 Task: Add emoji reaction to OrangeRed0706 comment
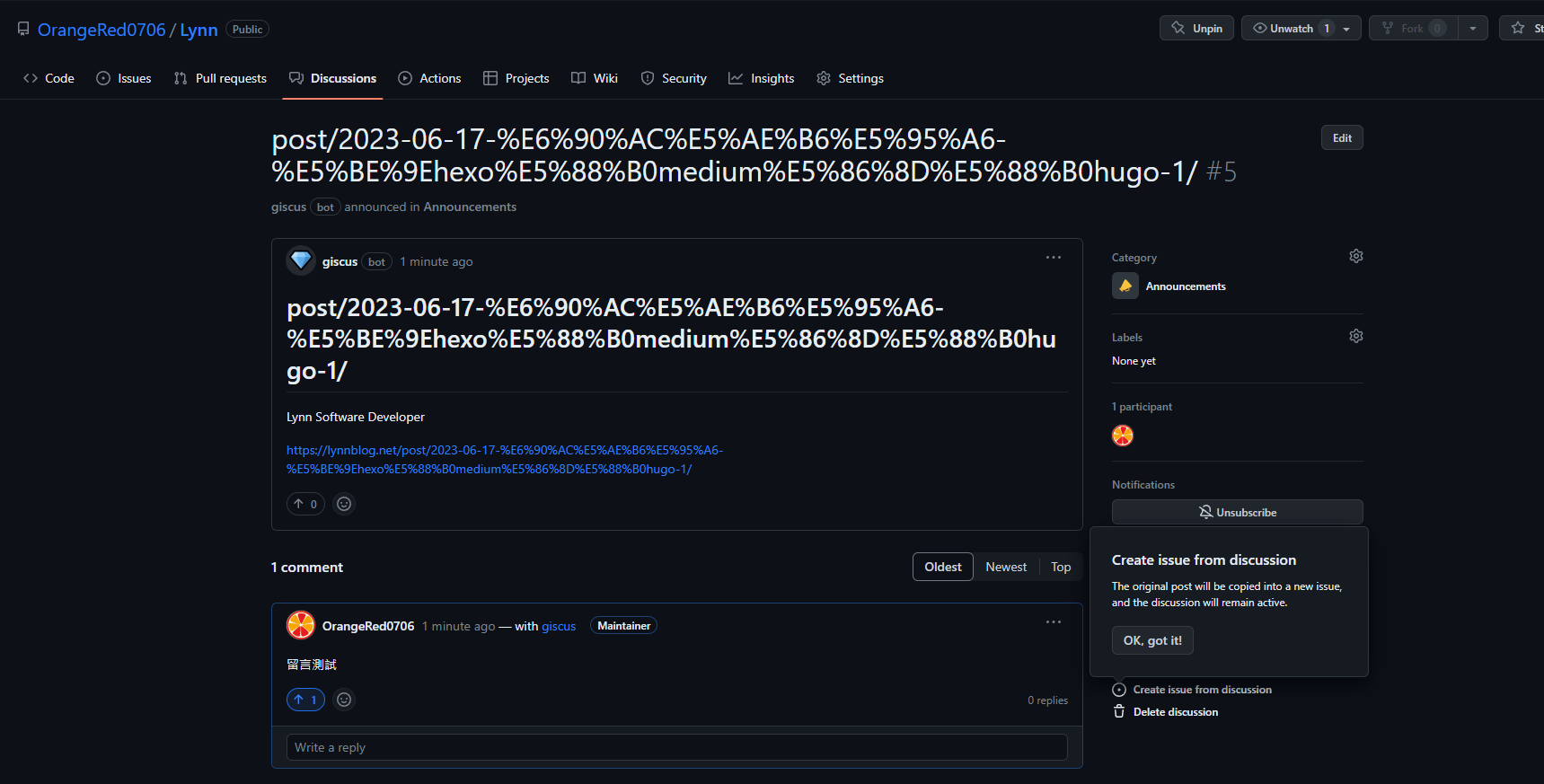(x=344, y=700)
